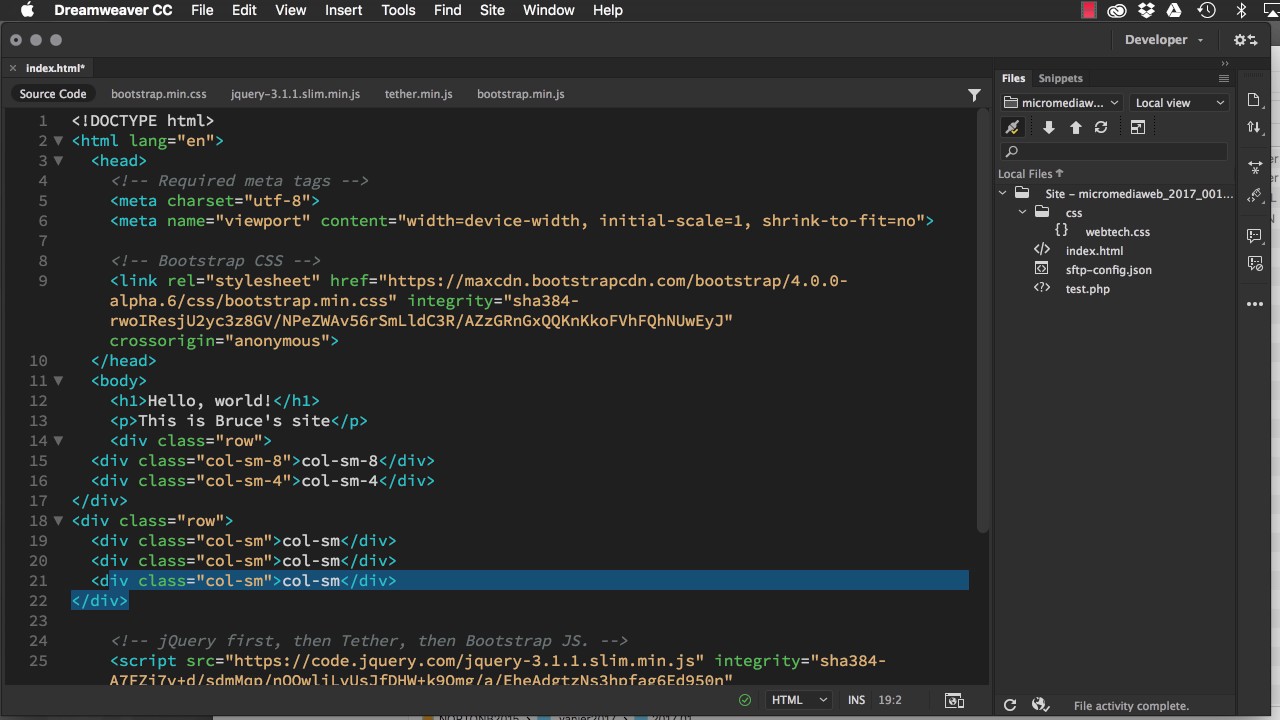Fold the div row at line 14
Image resolution: width=1280 pixels, height=720 pixels.
(58, 440)
